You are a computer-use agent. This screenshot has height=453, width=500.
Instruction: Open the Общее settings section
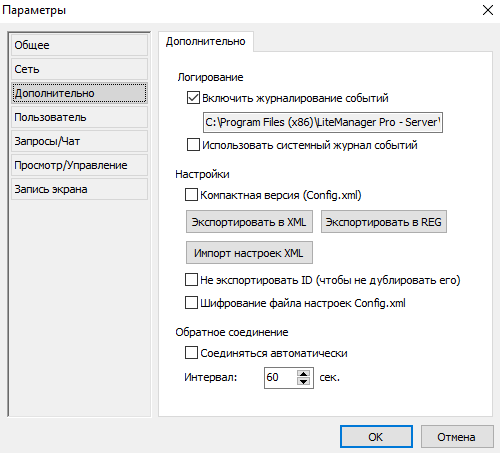tap(79, 45)
